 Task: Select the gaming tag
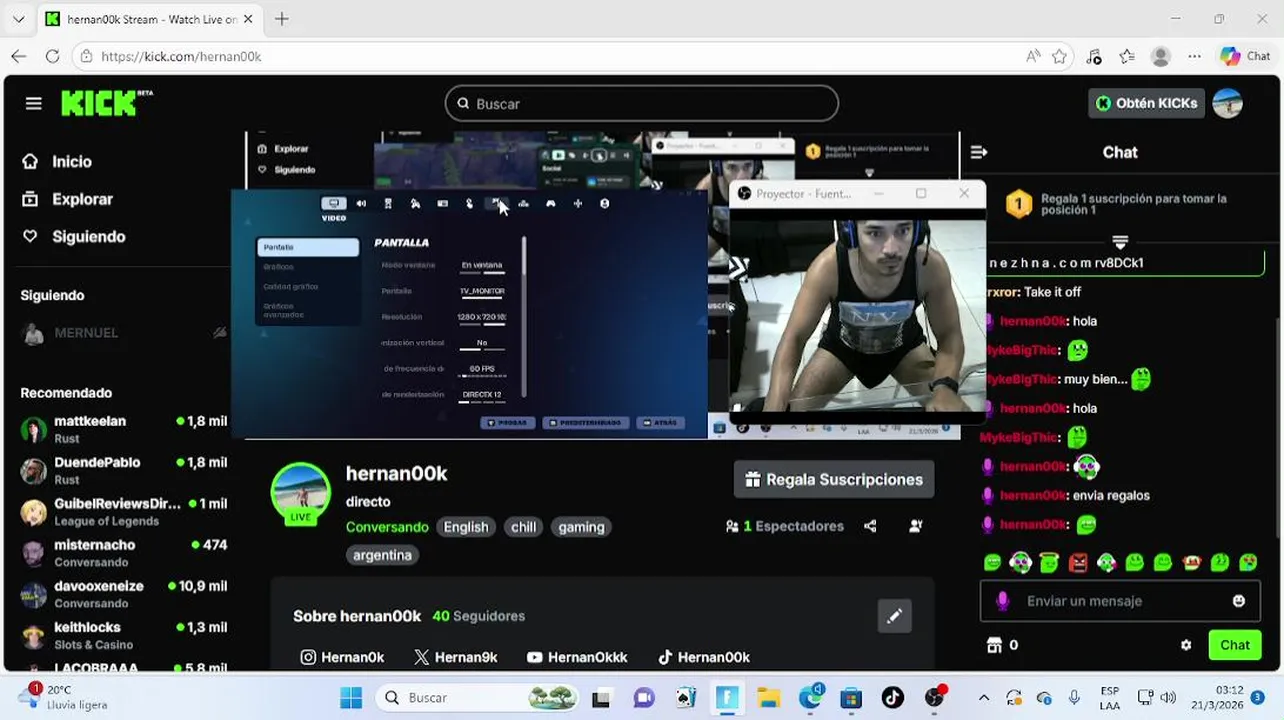coord(581,527)
